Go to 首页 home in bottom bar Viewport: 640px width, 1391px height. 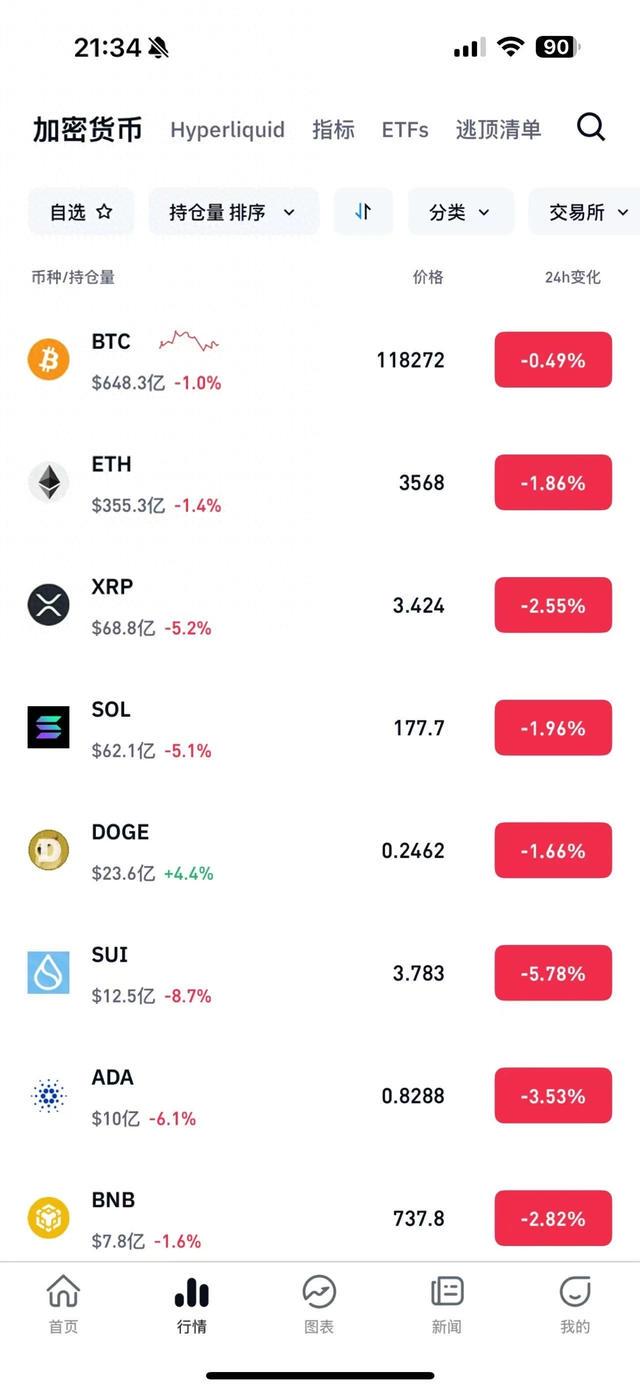click(63, 1305)
